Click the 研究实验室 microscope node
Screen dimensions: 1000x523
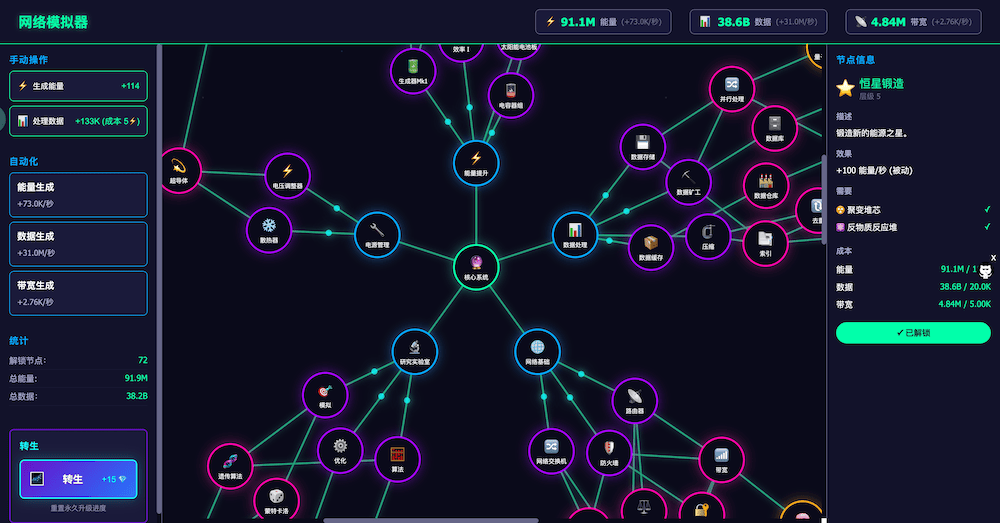click(x=415, y=351)
